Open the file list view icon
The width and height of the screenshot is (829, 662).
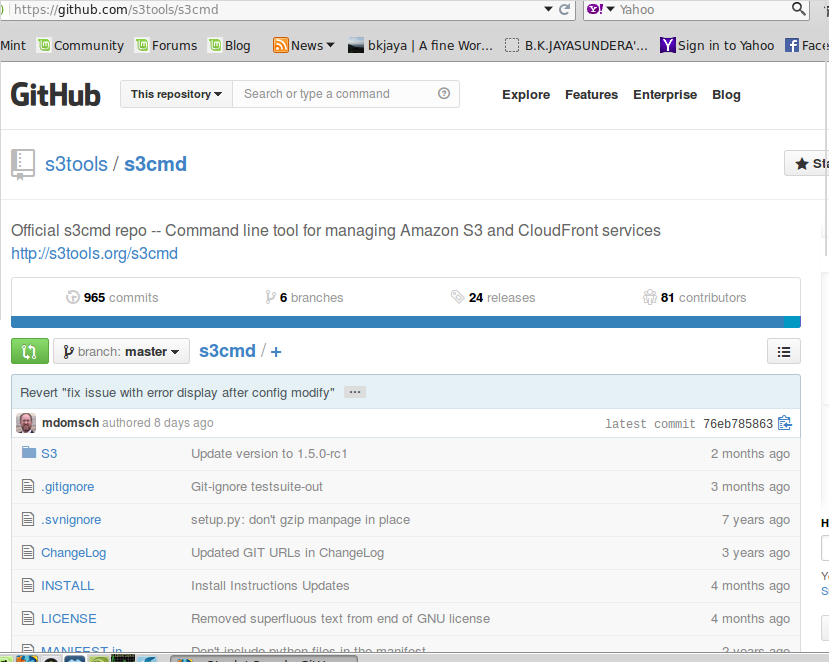[x=784, y=352]
